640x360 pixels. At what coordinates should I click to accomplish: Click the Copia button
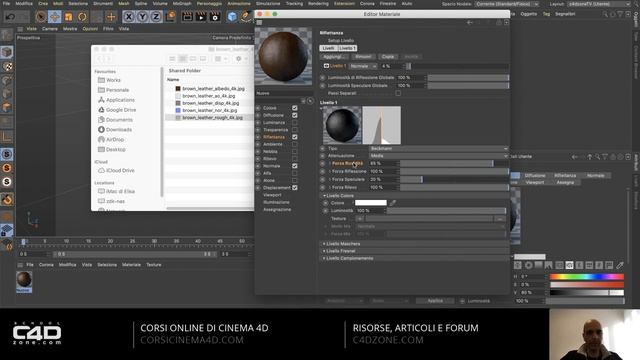388,57
